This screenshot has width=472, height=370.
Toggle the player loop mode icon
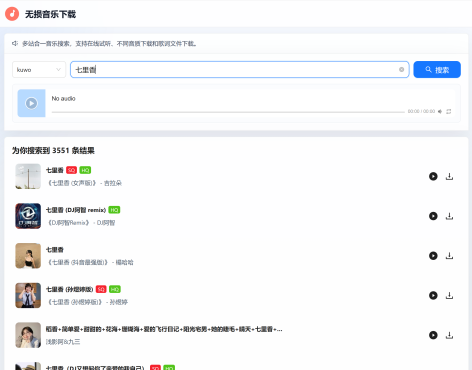point(449,111)
